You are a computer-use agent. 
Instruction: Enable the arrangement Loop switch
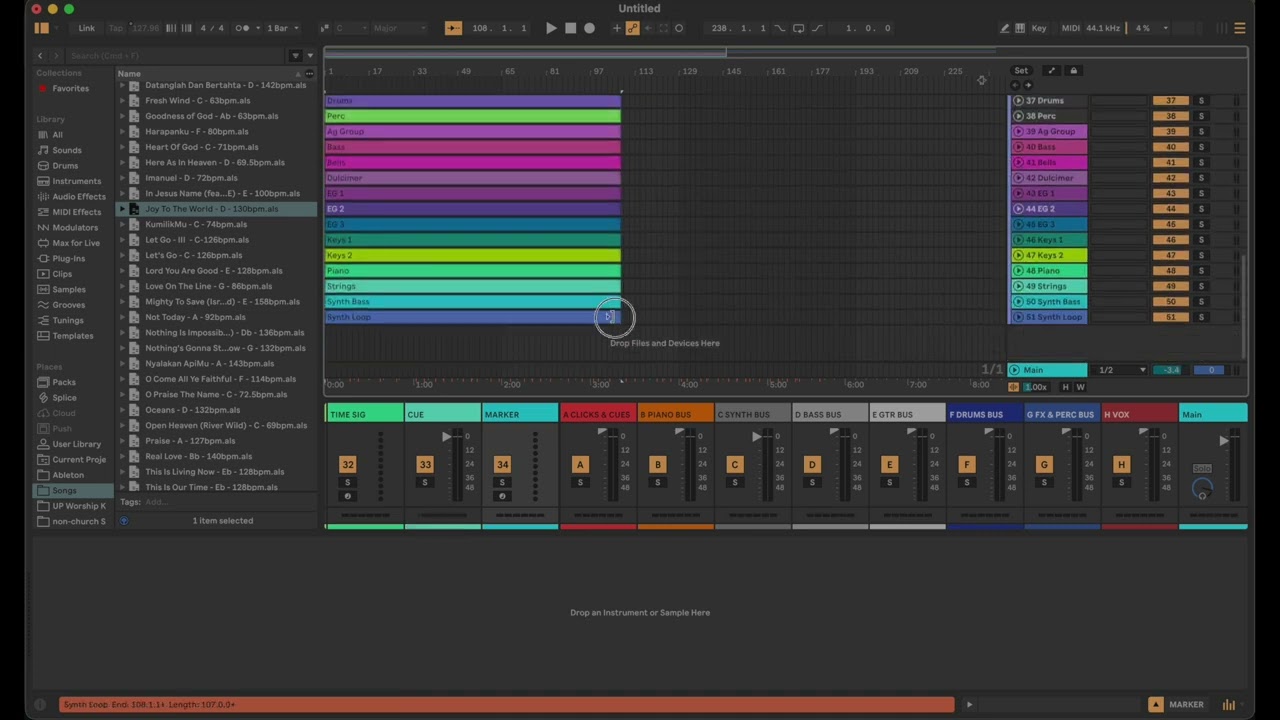point(798,28)
